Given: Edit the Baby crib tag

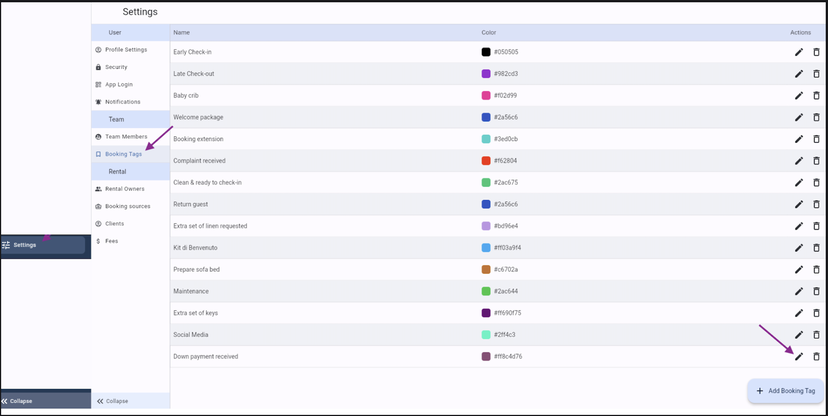Looking at the screenshot, I should [799, 96].
